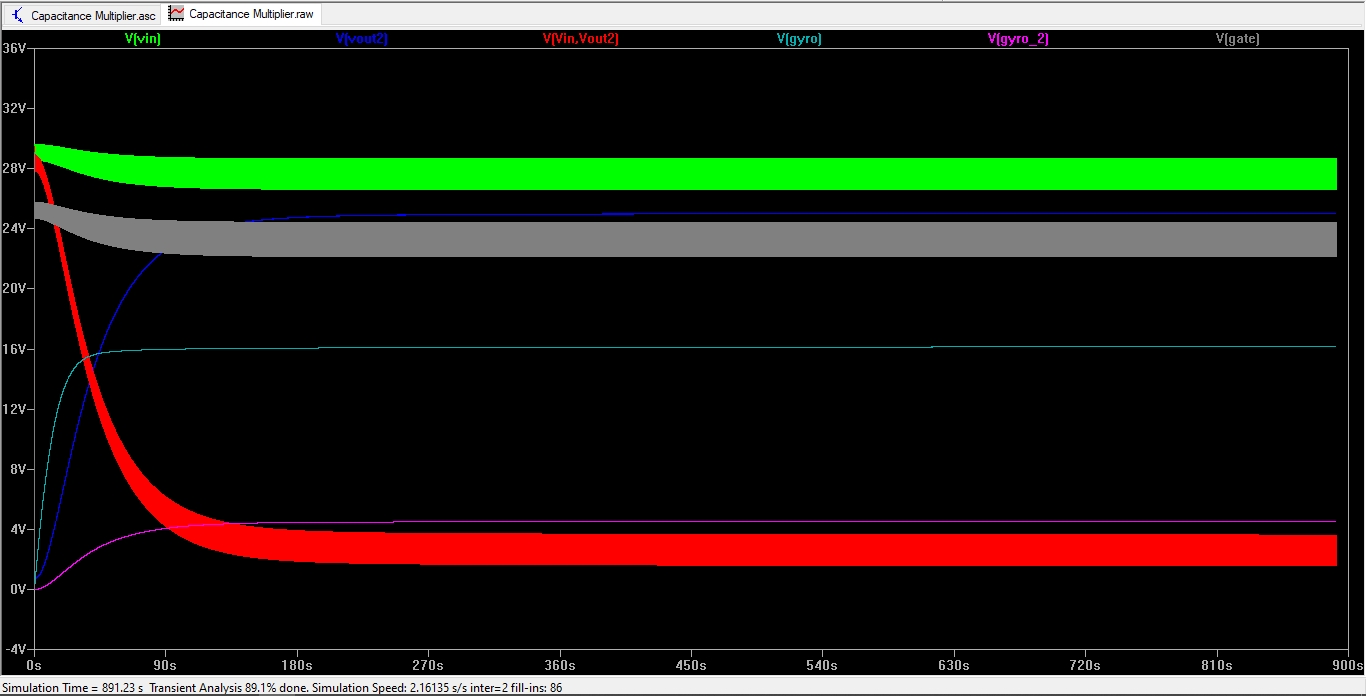This screenshot has height=696, width=1366.
Task: Click the 0s time axis label
Action: click(34, 665)
